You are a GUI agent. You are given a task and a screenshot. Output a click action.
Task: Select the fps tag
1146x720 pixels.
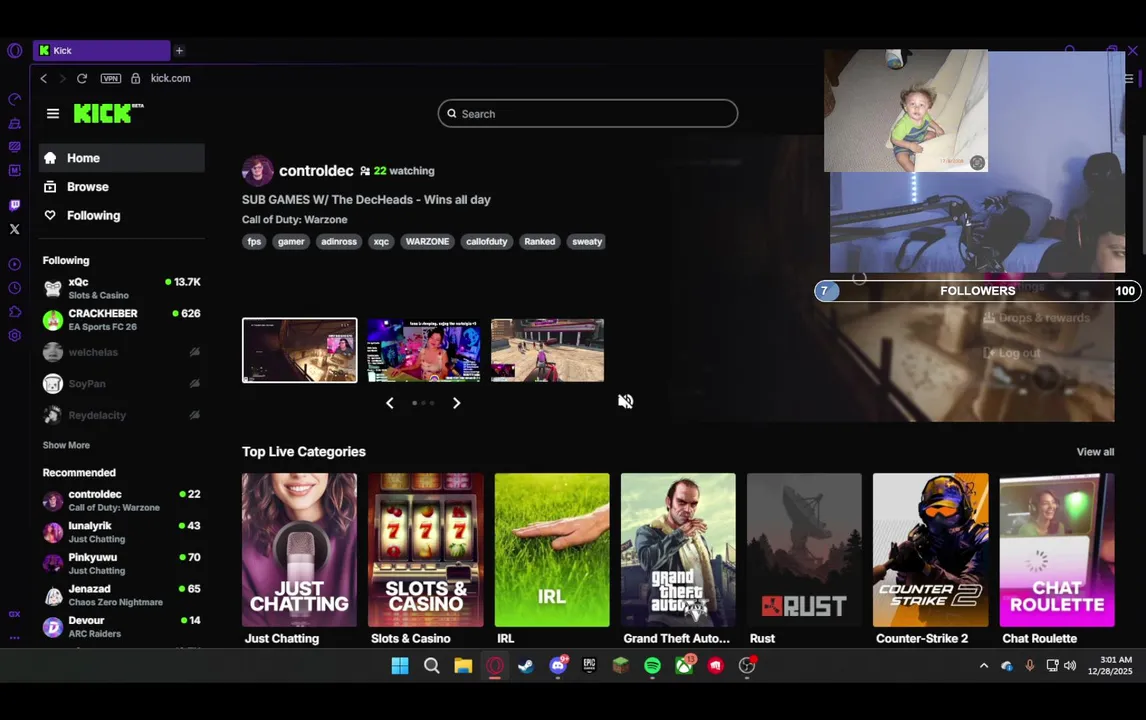point(254,241)
